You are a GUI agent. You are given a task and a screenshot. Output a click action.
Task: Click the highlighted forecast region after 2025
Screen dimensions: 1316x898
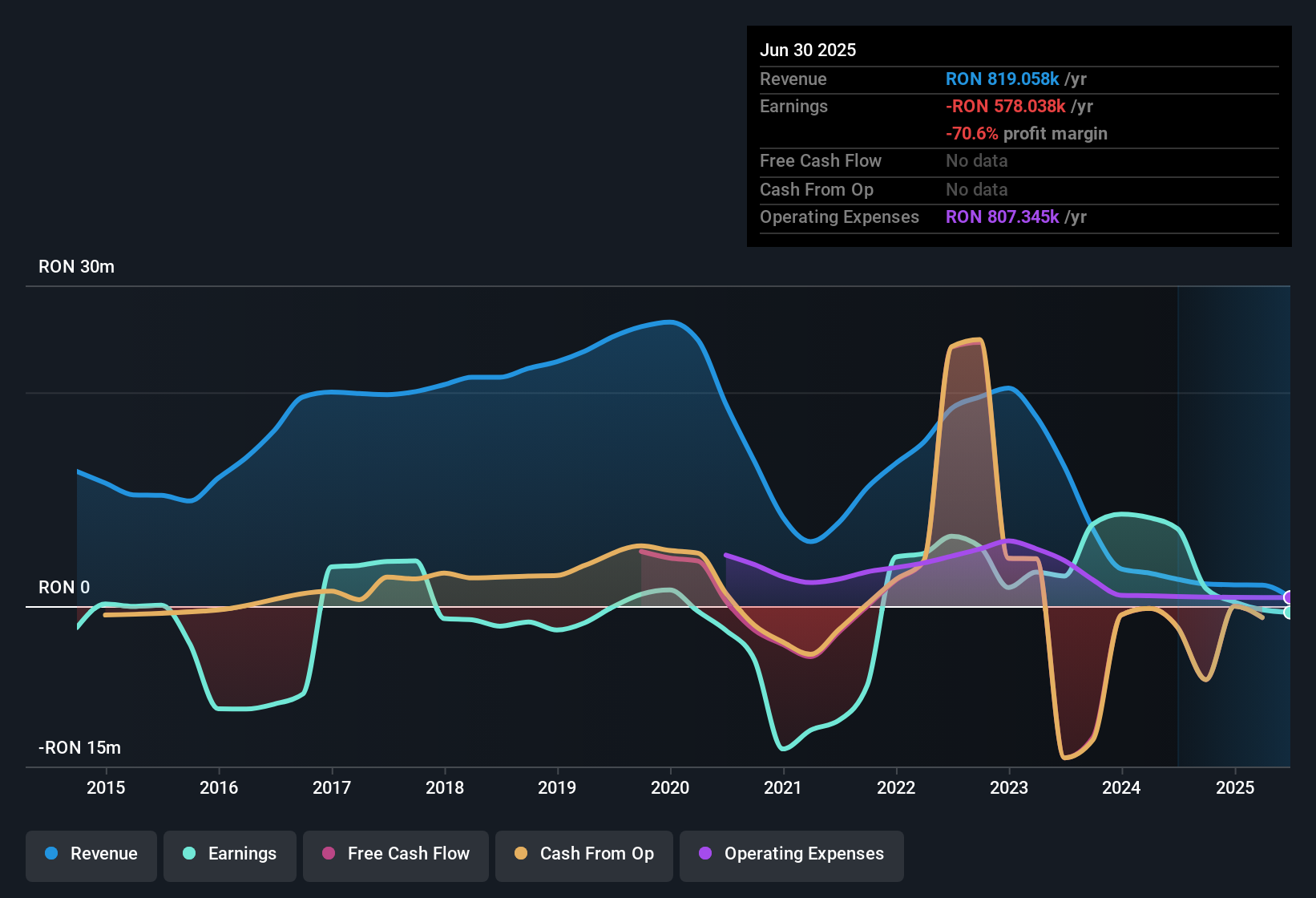1234,441
